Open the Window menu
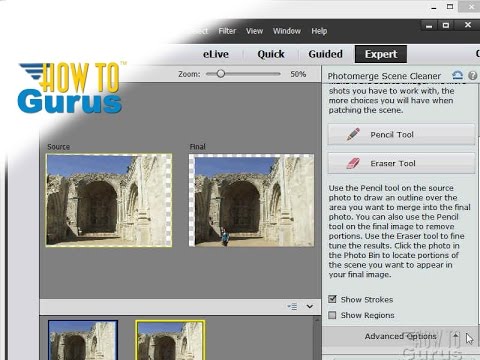The height and width of the screenshot is (360, 480). (287, 31)
